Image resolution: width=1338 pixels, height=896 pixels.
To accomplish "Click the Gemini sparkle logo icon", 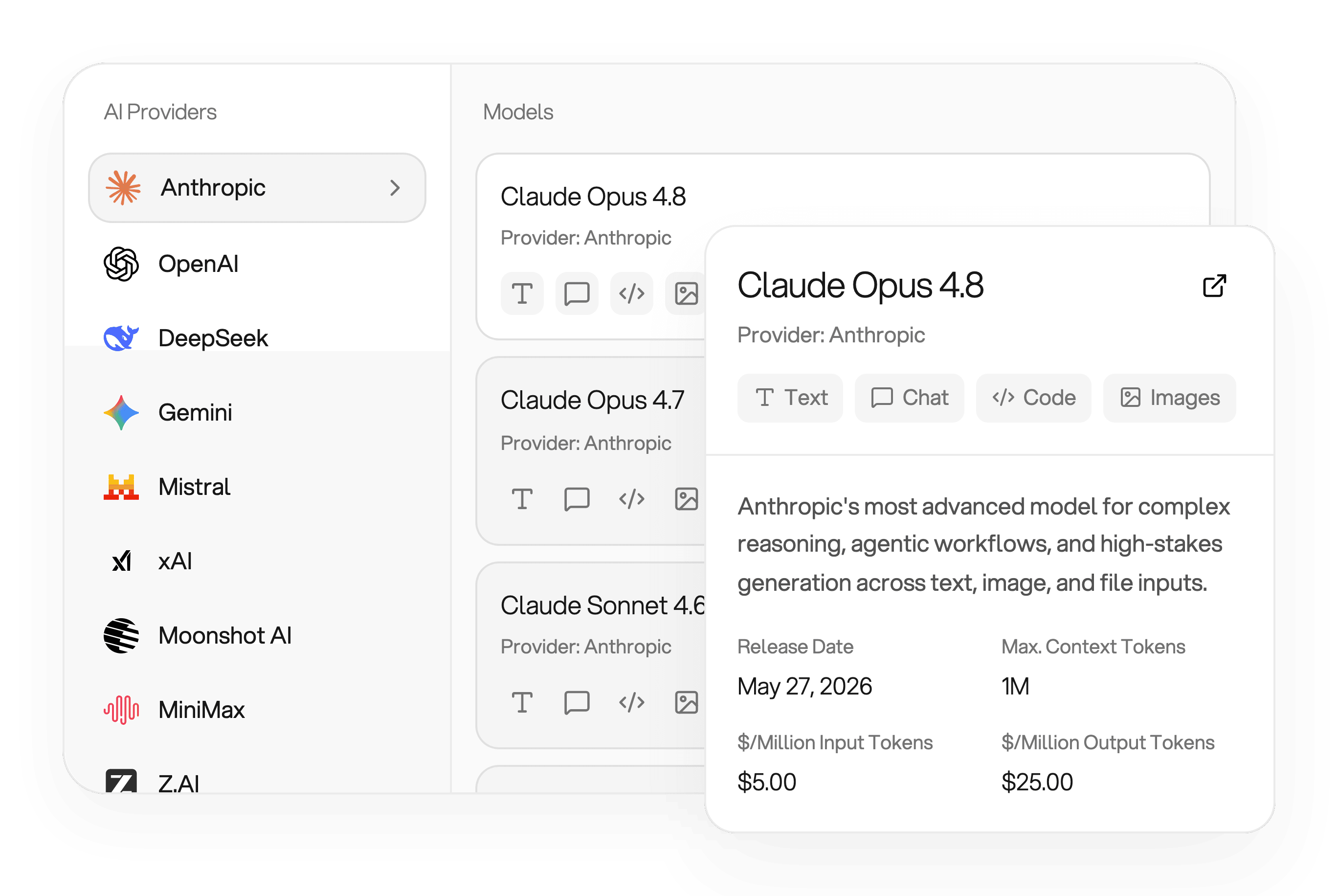I will click(x=121, y=413).
